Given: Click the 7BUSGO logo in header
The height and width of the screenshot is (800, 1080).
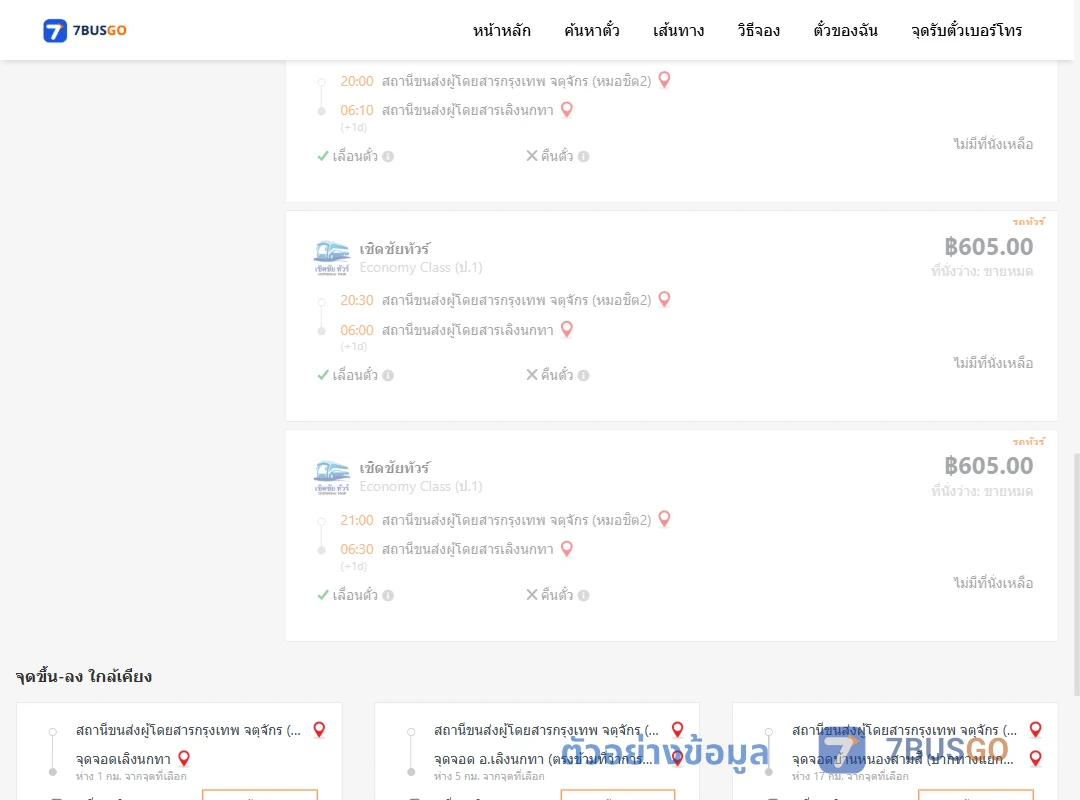Looking at the screenshot, I should click(x=85, y=30).
